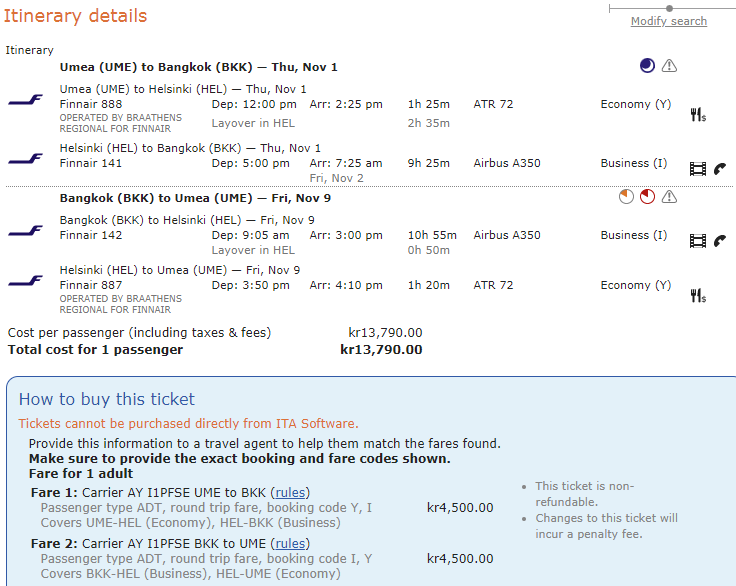Click warning triangle for Bangkok to Umea

point(669,197)
